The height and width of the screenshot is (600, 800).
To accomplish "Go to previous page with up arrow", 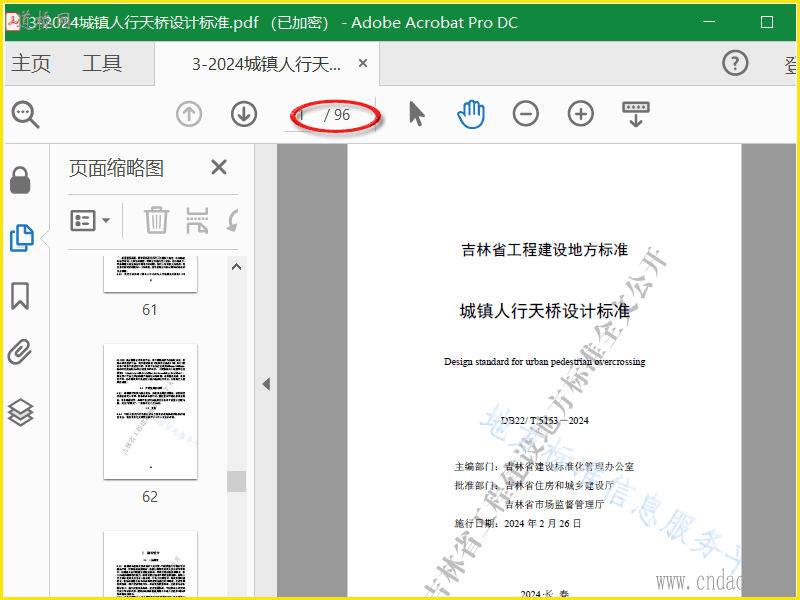I will 189,114.
